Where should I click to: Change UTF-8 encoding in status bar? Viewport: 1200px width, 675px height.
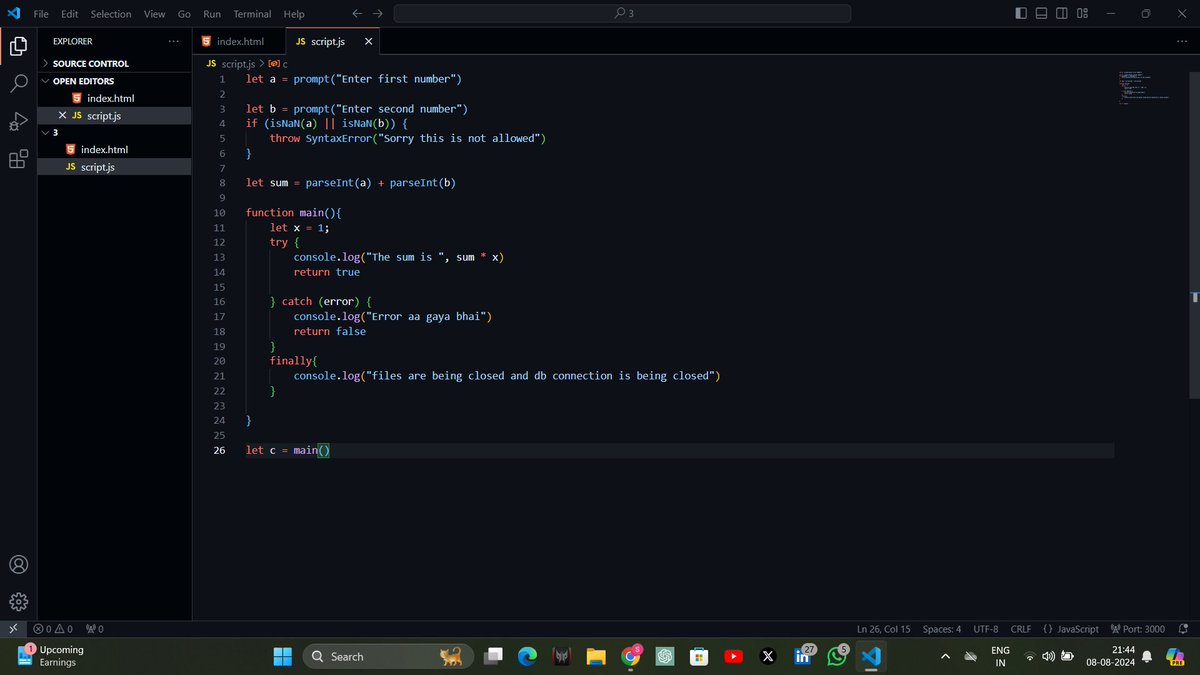pyautogui.click(x=986, y=629)
